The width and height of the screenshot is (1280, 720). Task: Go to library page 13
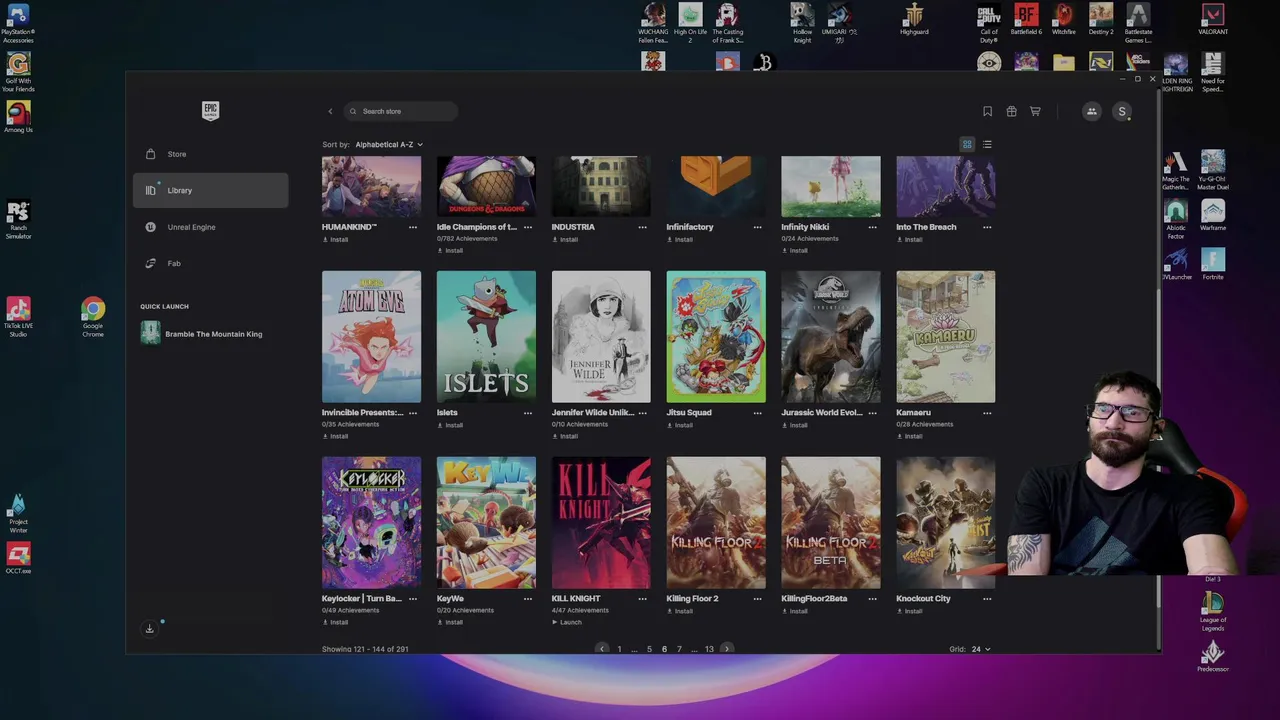tap(709, 649)
